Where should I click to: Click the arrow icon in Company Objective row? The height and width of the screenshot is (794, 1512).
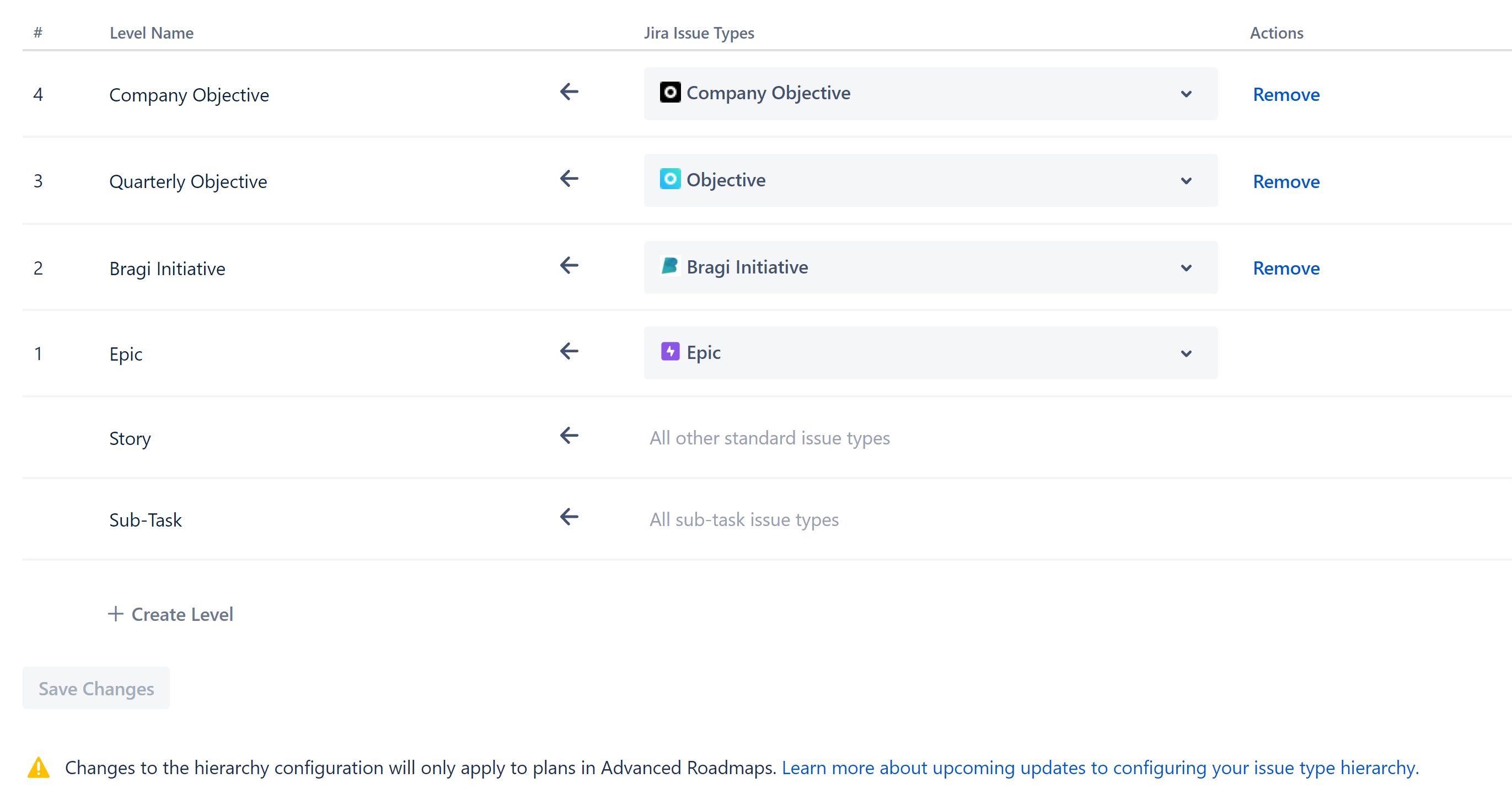click(569, 92)
